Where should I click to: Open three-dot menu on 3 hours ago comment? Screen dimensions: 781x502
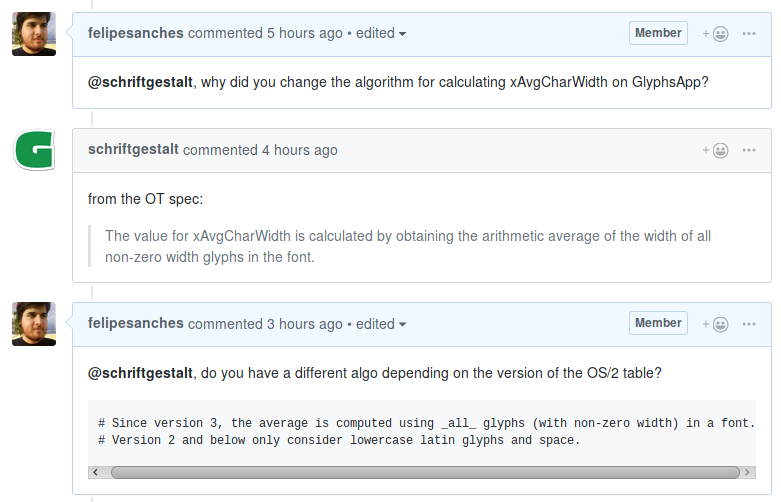click(x=749, y=324)
